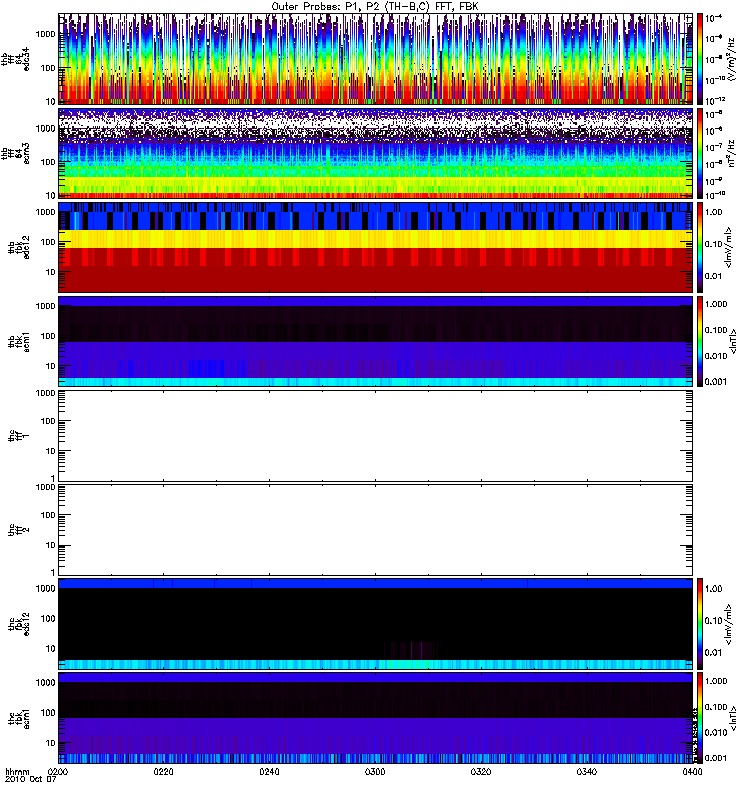Click the thb scm3 spectrogram color bar
This screenshot has height=800, width=750.
(x=700, y=153)
